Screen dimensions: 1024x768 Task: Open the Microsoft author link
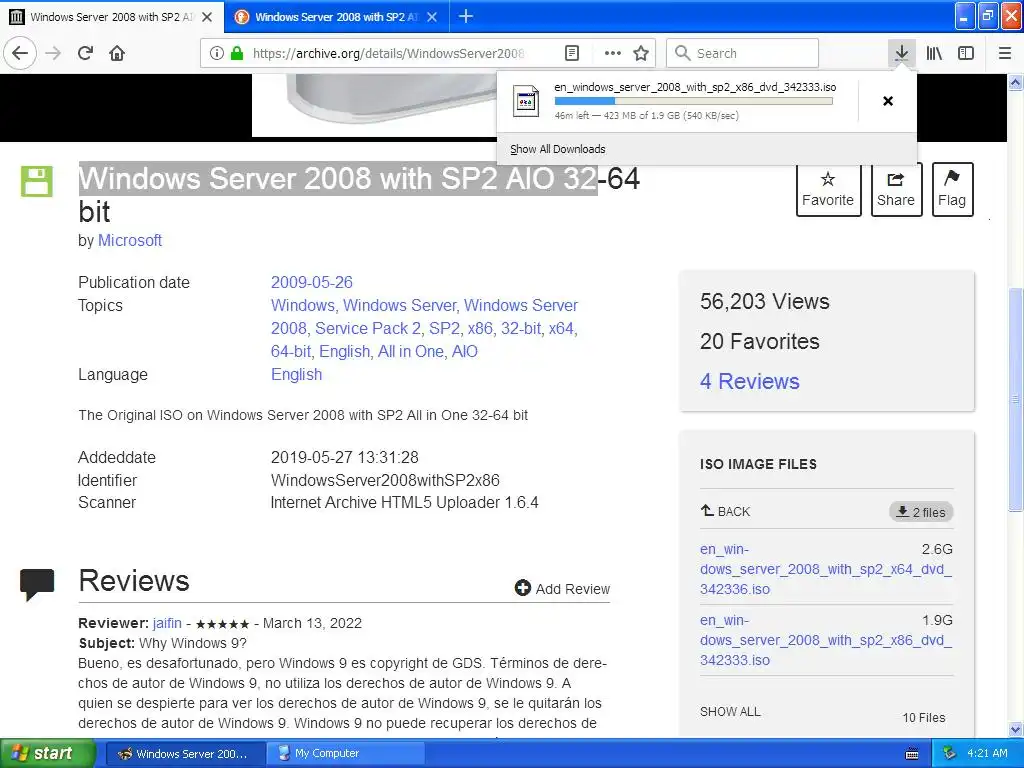click(x=130, y=240)
